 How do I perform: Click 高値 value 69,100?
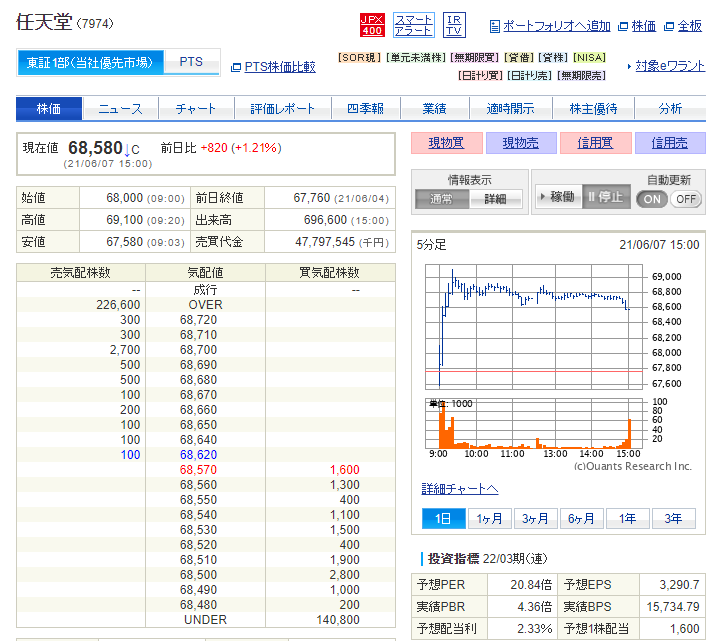tap(125, 220)
